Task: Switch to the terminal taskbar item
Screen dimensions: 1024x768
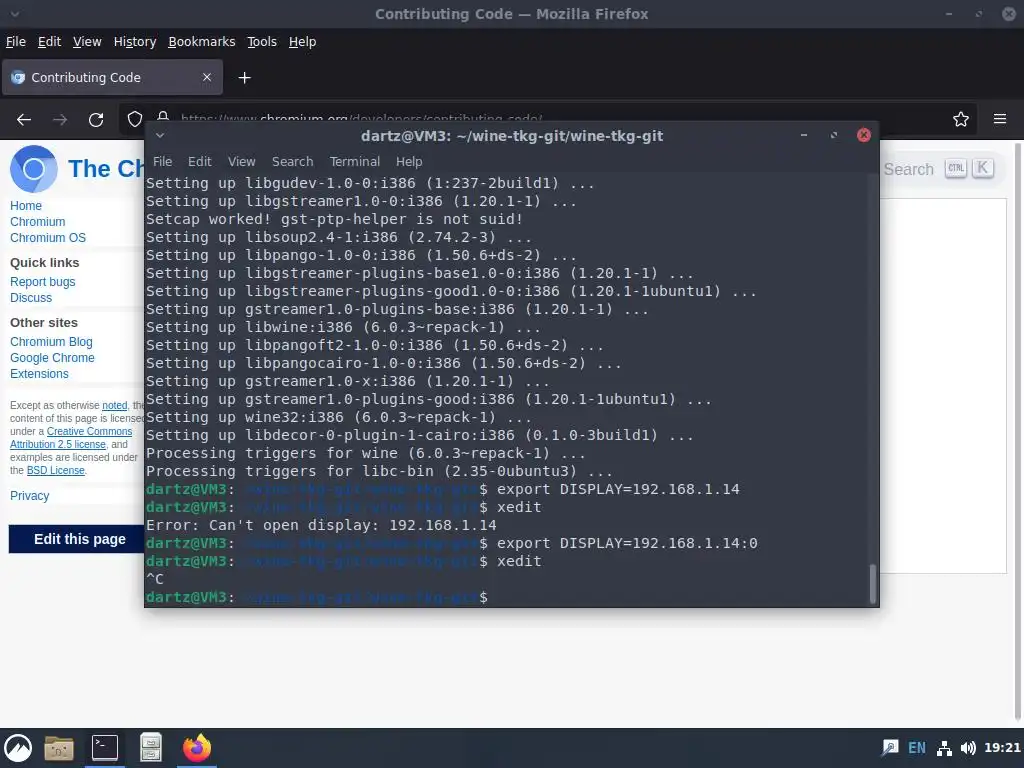Action: pos(104,748)
